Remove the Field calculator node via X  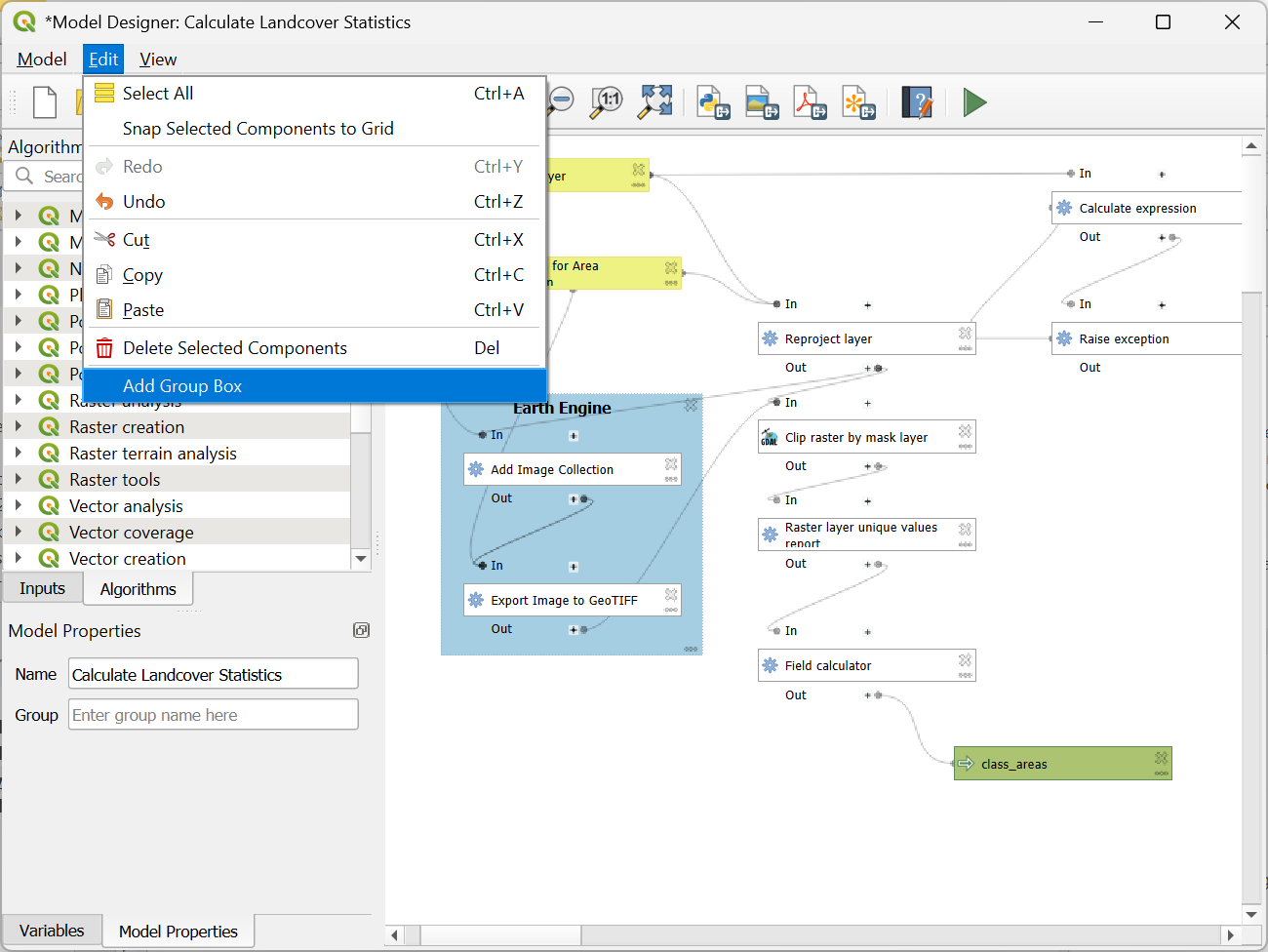pyautogui.click(x=965, y=660)
